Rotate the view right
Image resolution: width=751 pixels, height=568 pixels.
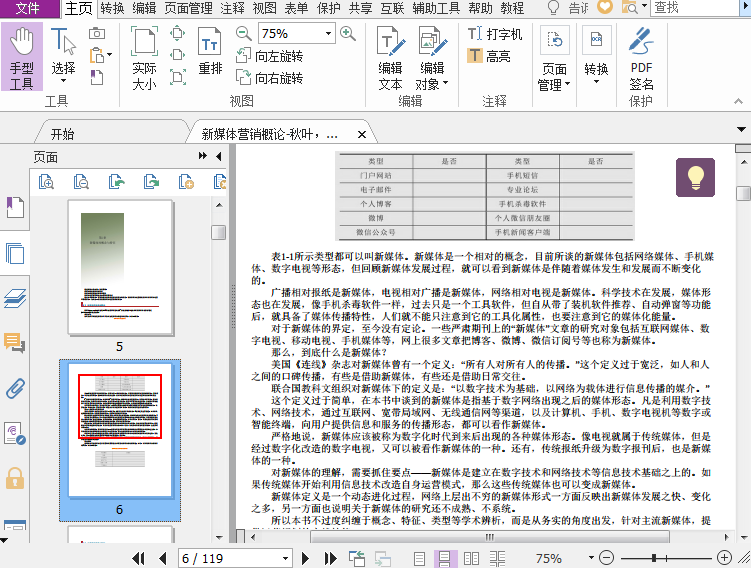pos(269,78)
